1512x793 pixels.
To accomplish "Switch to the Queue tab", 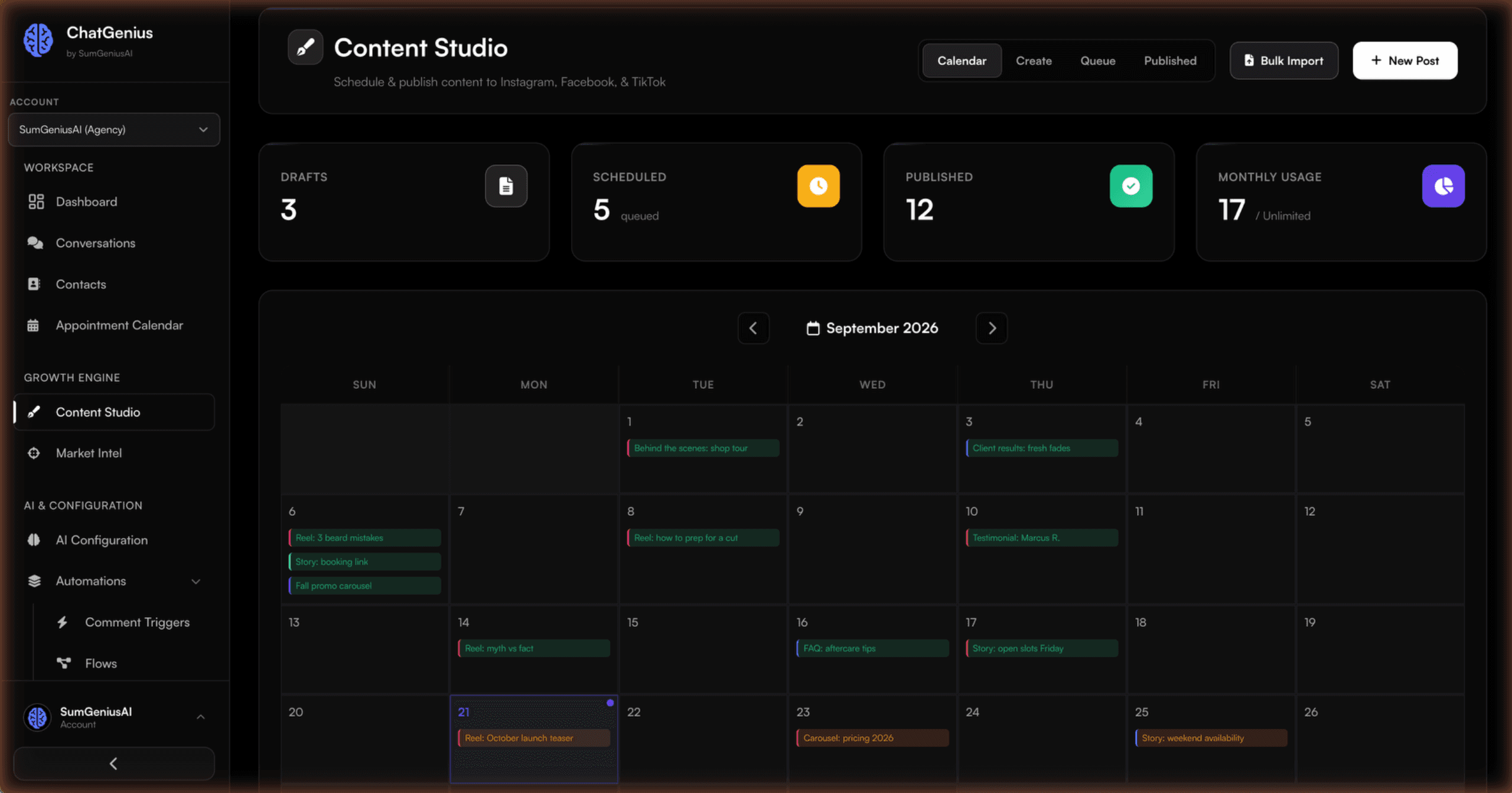I will 1098,60.
